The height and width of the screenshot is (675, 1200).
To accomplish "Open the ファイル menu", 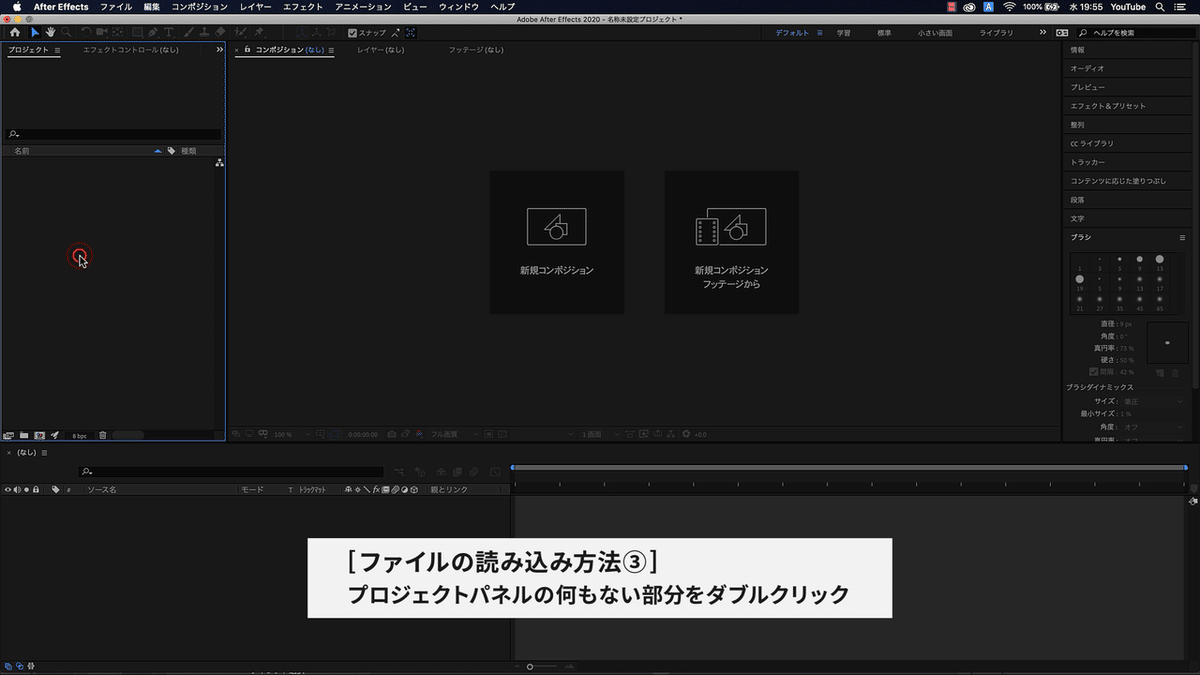I will [x=116, y=6].
